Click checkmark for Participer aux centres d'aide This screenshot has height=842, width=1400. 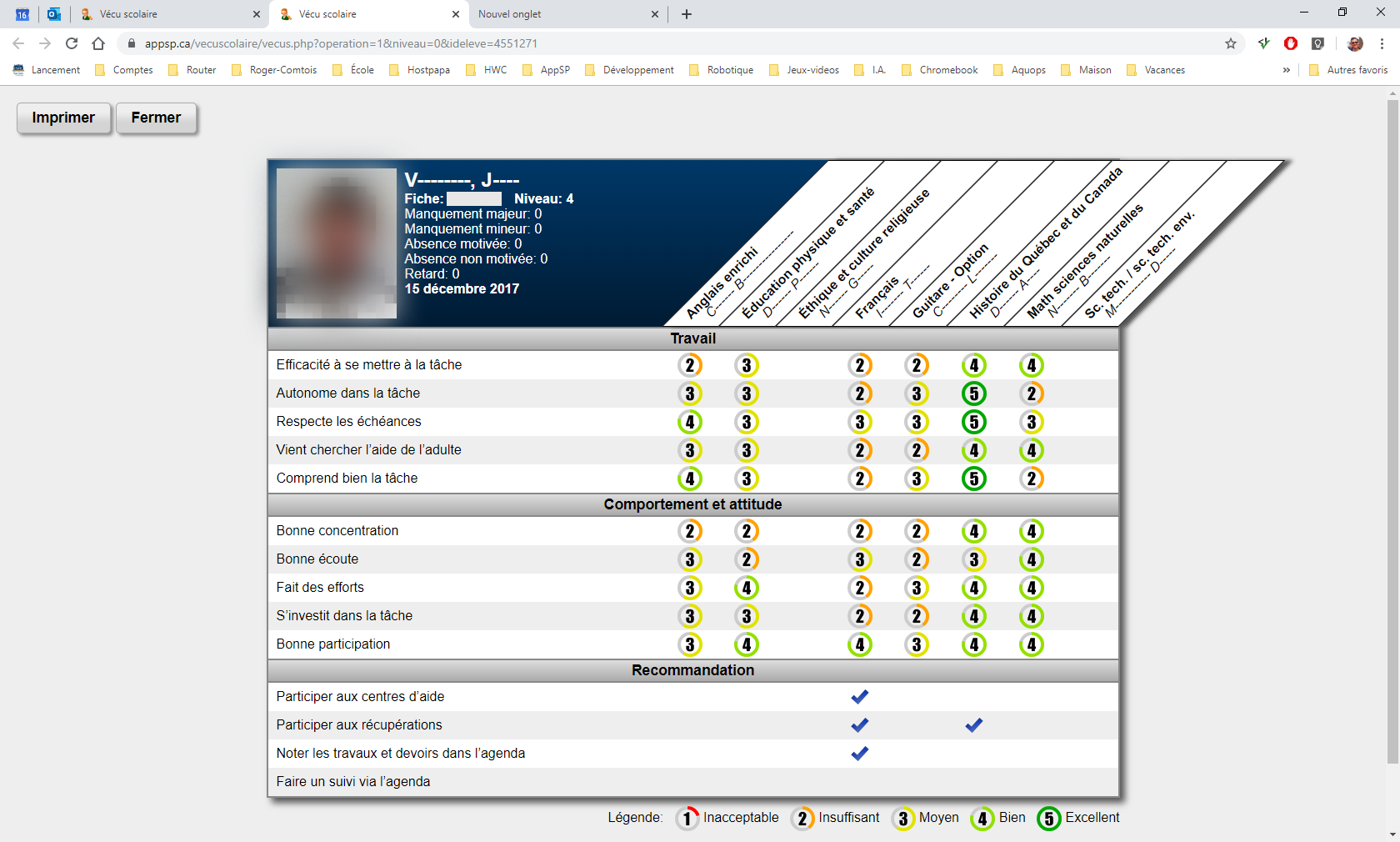click(x=860, y=696)
